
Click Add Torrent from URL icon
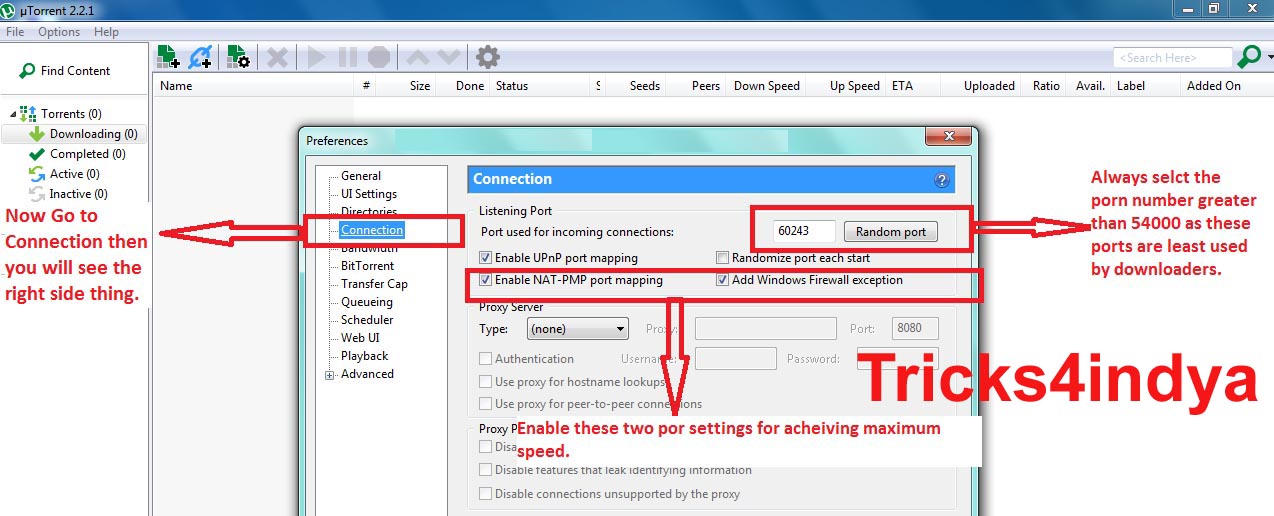pyautogui.click(x=200, y=57)
